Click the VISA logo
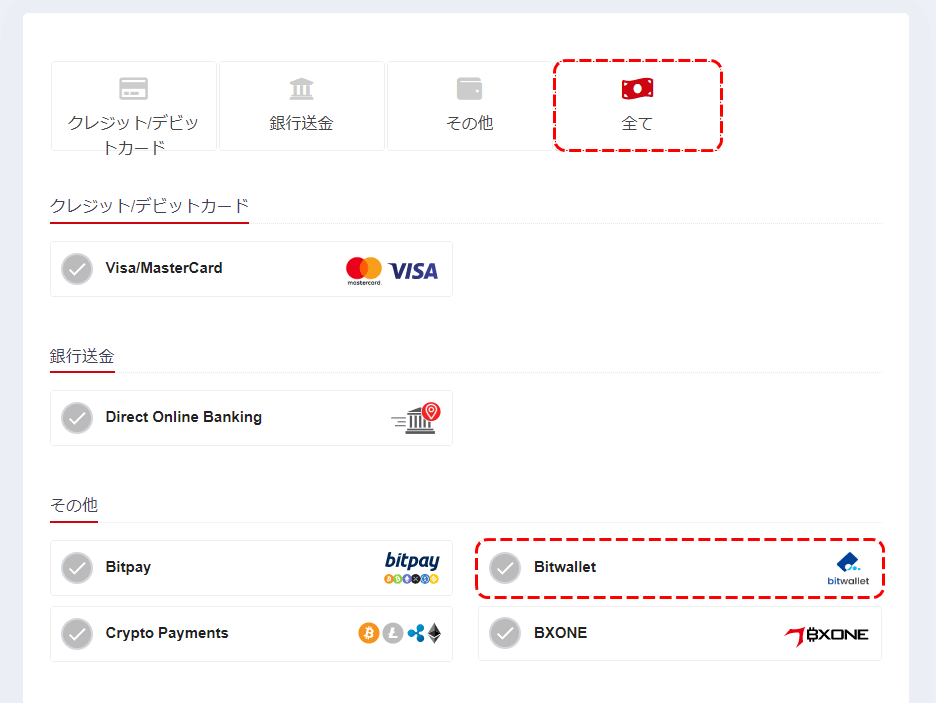The width and height of the screenshot is (936, 703). pos(413,271)
